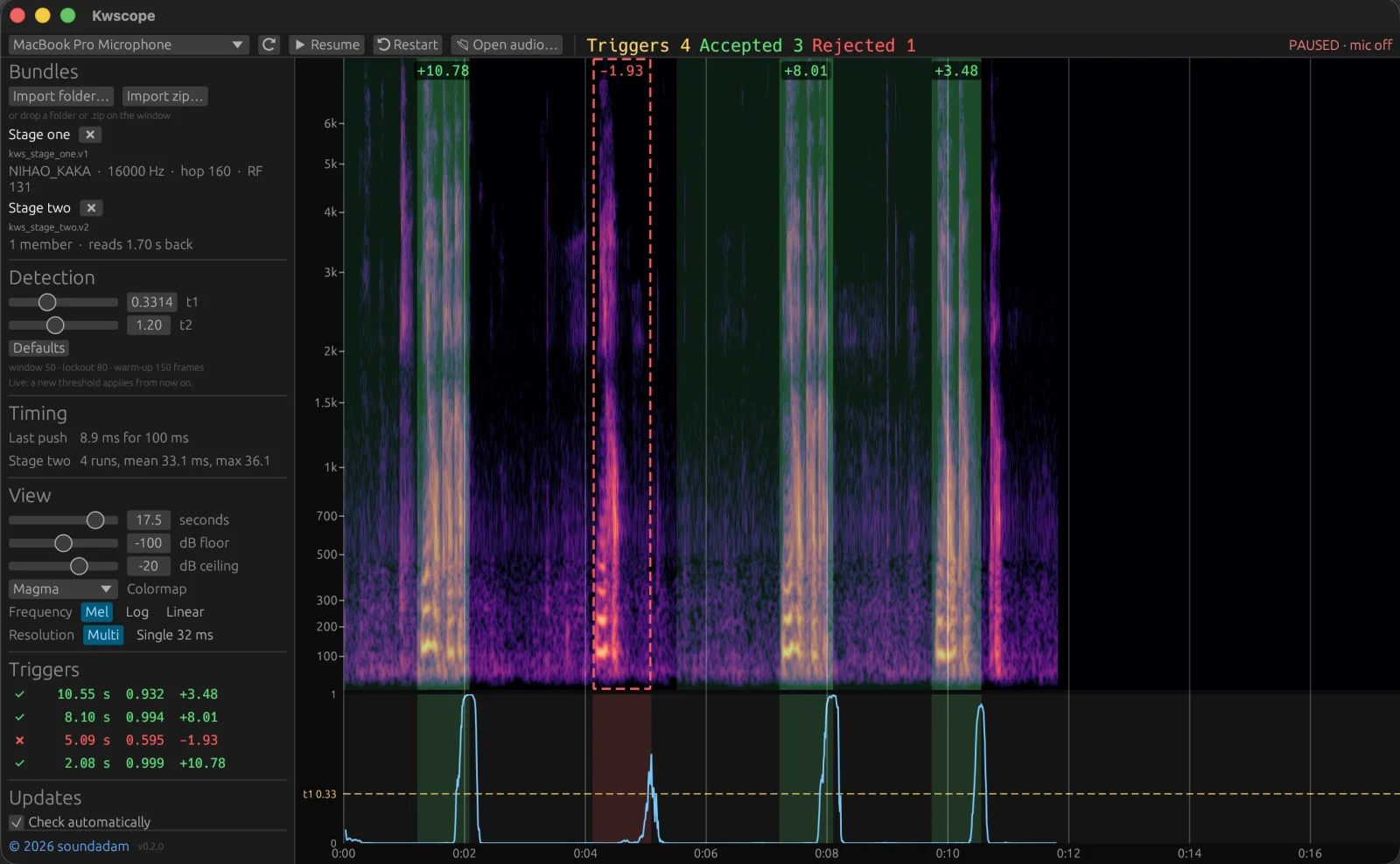Click the t1 0.33 threshold label

[x=319, y=794]
